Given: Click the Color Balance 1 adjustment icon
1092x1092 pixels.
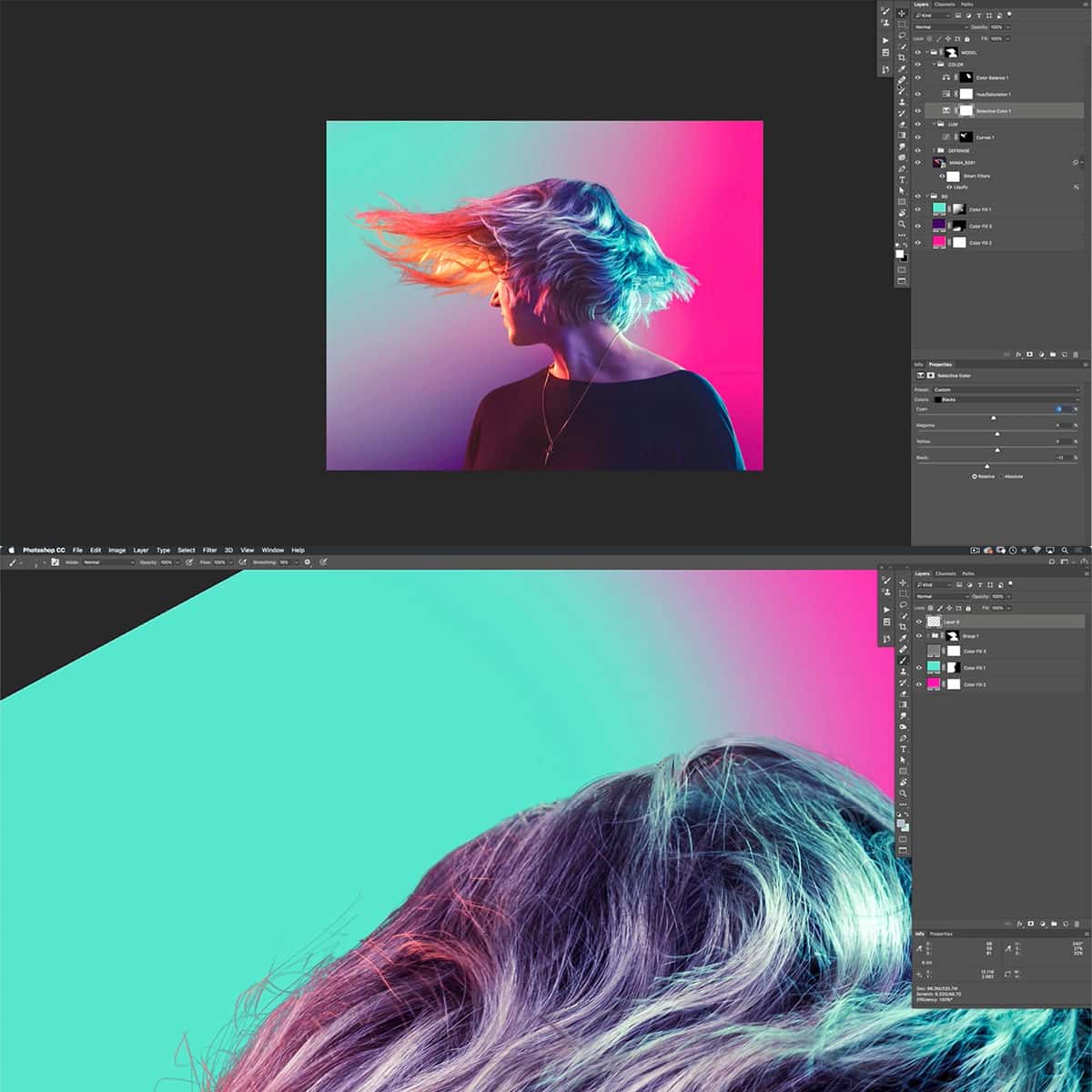Looking at the screenshot, I should [x=946, y=77].
